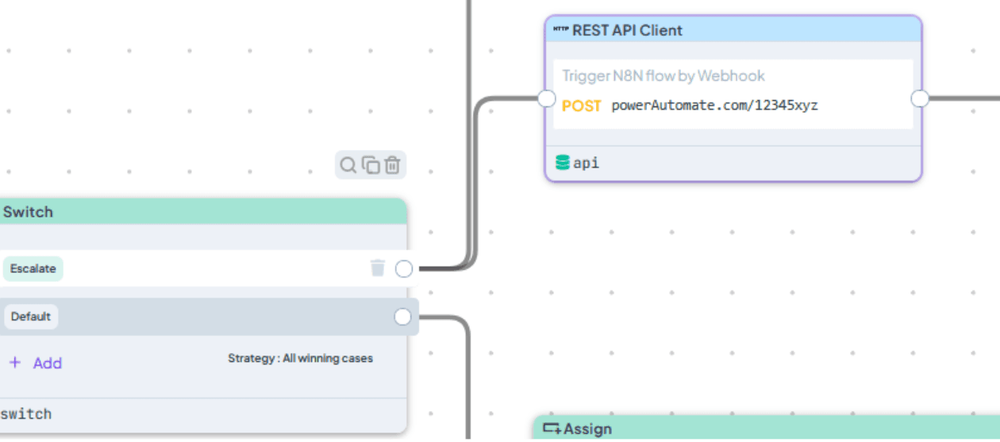The width and height of the screenshot is (1000, 442).
Task: Click the magnifier search icon above Switch
Action: [348, 165]
